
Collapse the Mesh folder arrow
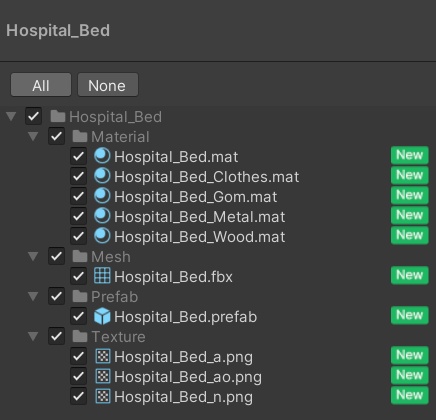click(x=33, y=256)
